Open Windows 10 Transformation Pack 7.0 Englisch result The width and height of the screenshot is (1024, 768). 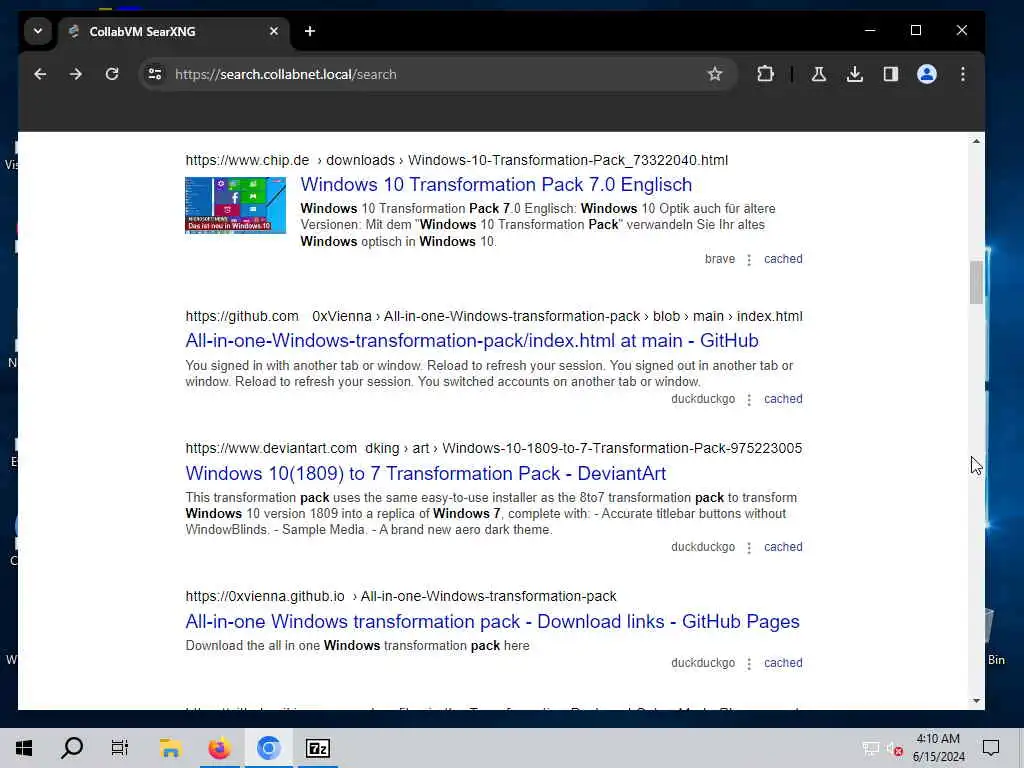[x=496, y=185]
